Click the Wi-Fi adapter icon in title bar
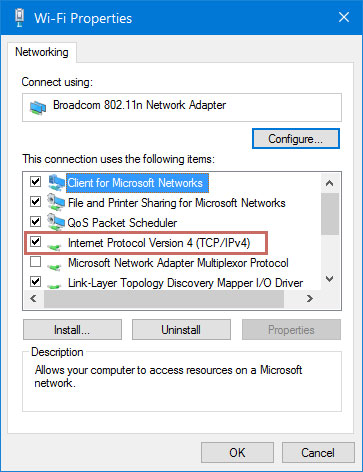The width and height of the screenshot is (363, 472). (x=20, y=18)
